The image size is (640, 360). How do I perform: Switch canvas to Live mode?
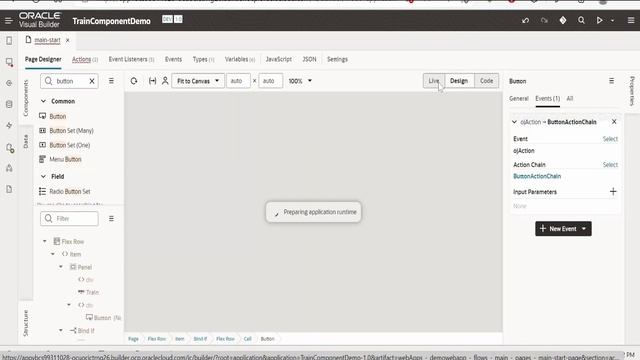[434, 81]
